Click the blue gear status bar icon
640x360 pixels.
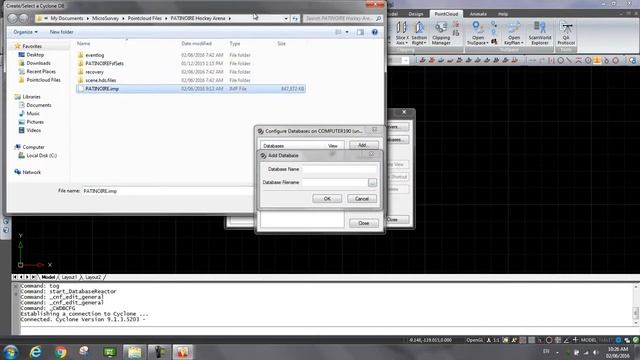pos(619,340)
